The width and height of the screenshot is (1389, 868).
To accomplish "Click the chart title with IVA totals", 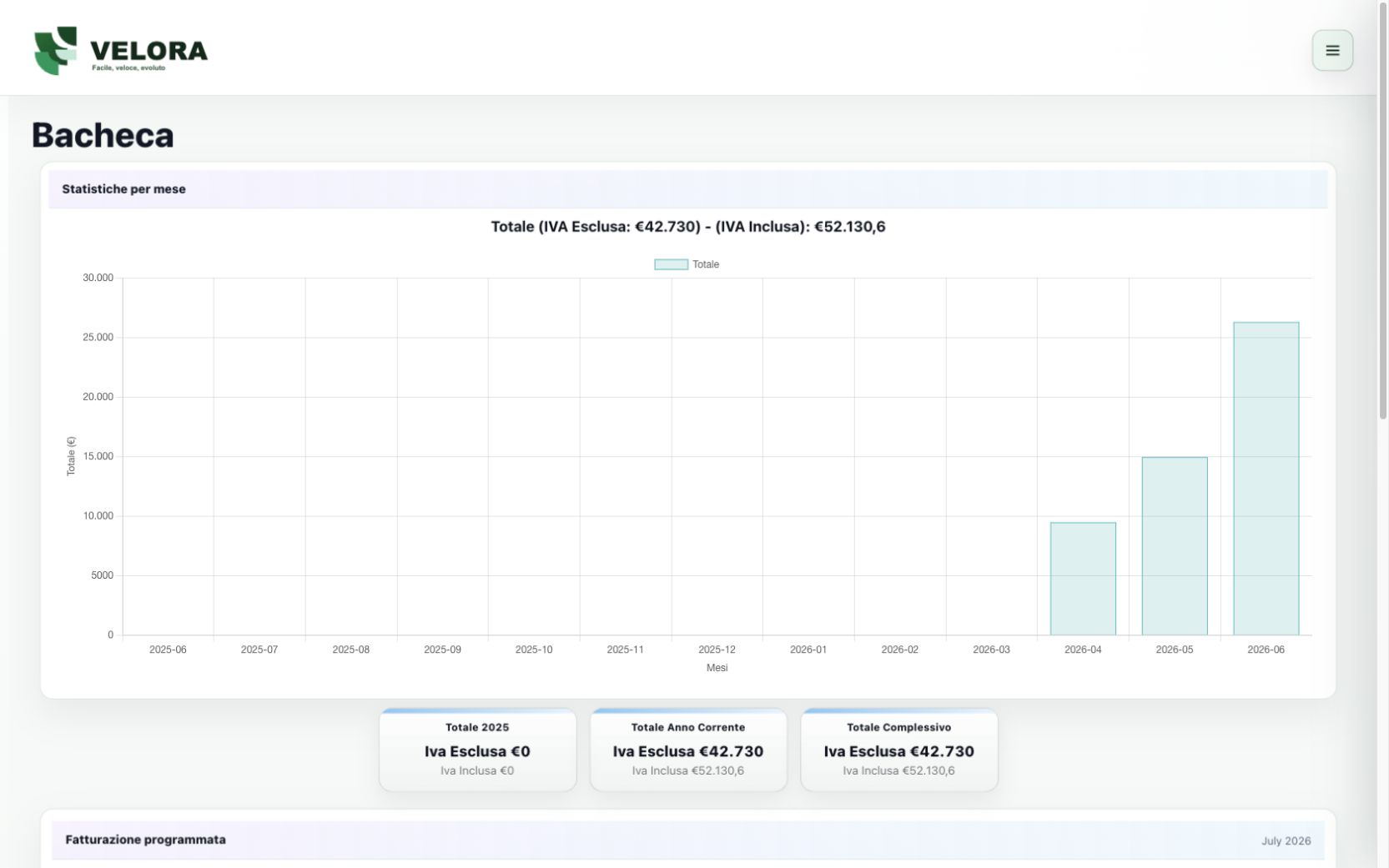I will pos(688,227).
